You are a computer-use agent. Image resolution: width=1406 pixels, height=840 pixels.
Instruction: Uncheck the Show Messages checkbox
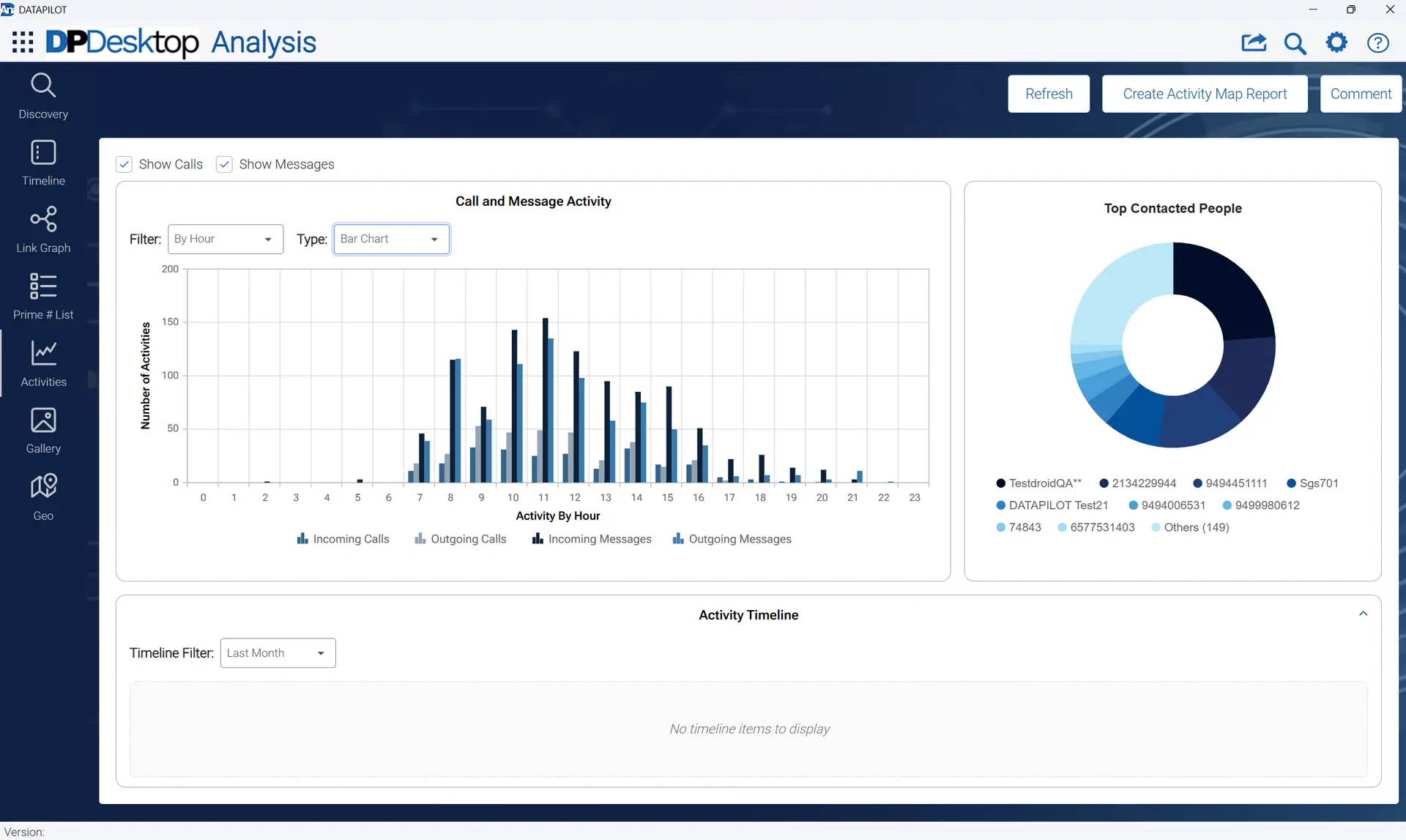pos(225,164)
